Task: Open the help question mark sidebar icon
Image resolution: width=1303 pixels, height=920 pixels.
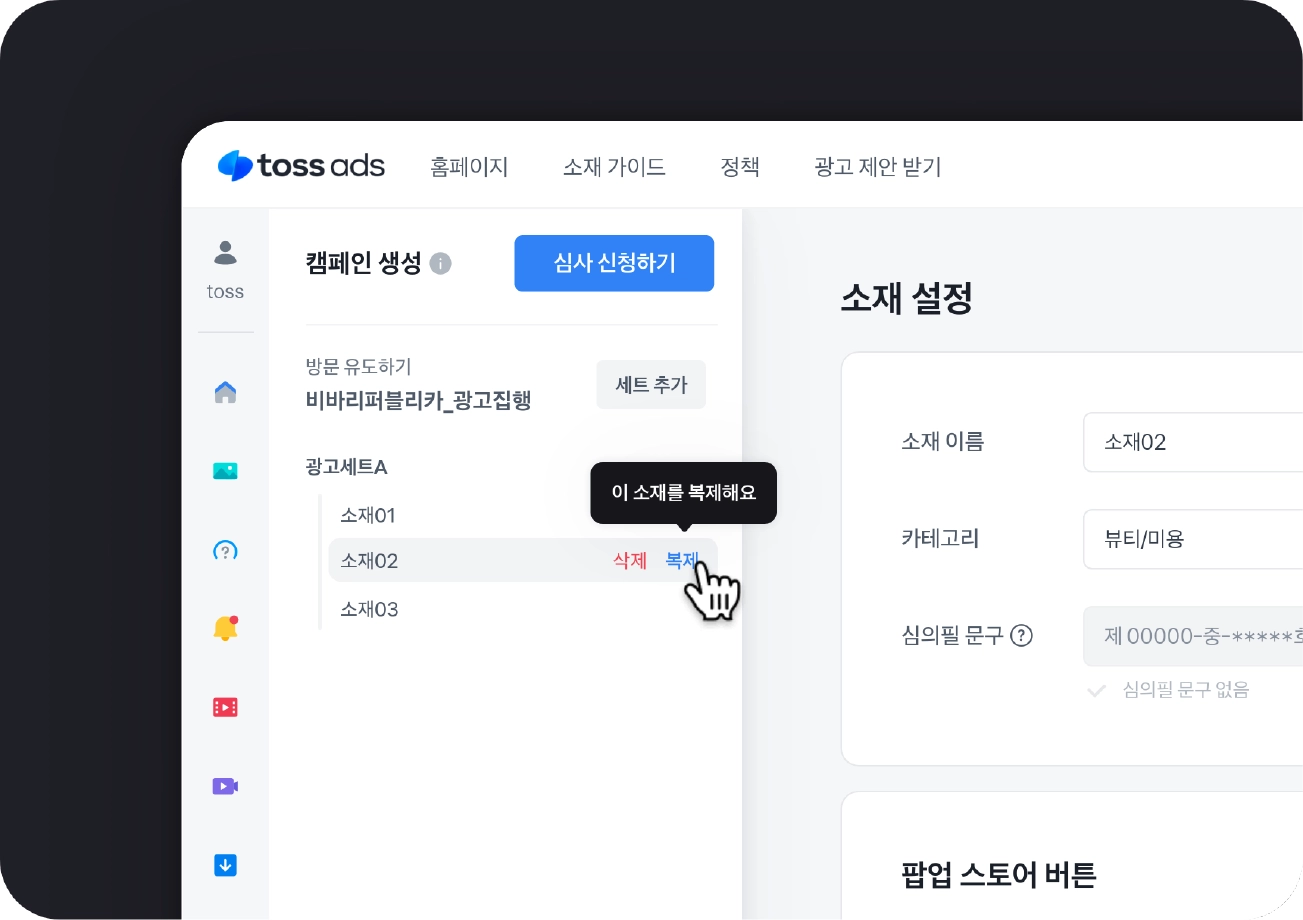Action: coord(226,550)
